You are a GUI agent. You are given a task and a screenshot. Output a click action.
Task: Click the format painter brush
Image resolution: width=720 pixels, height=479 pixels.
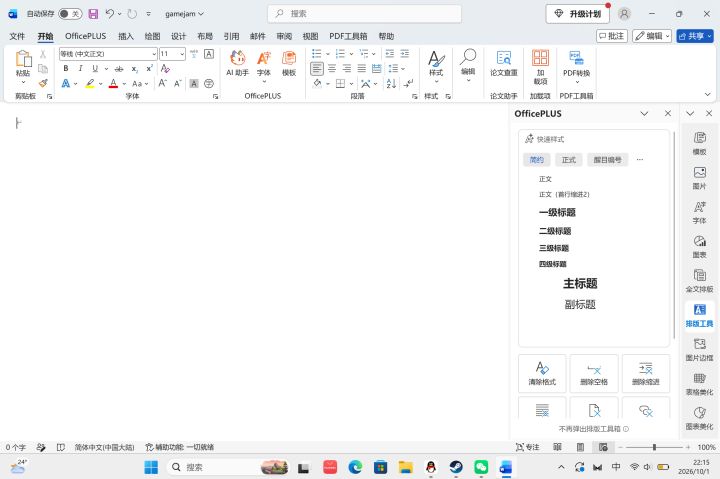pos(43,83)
